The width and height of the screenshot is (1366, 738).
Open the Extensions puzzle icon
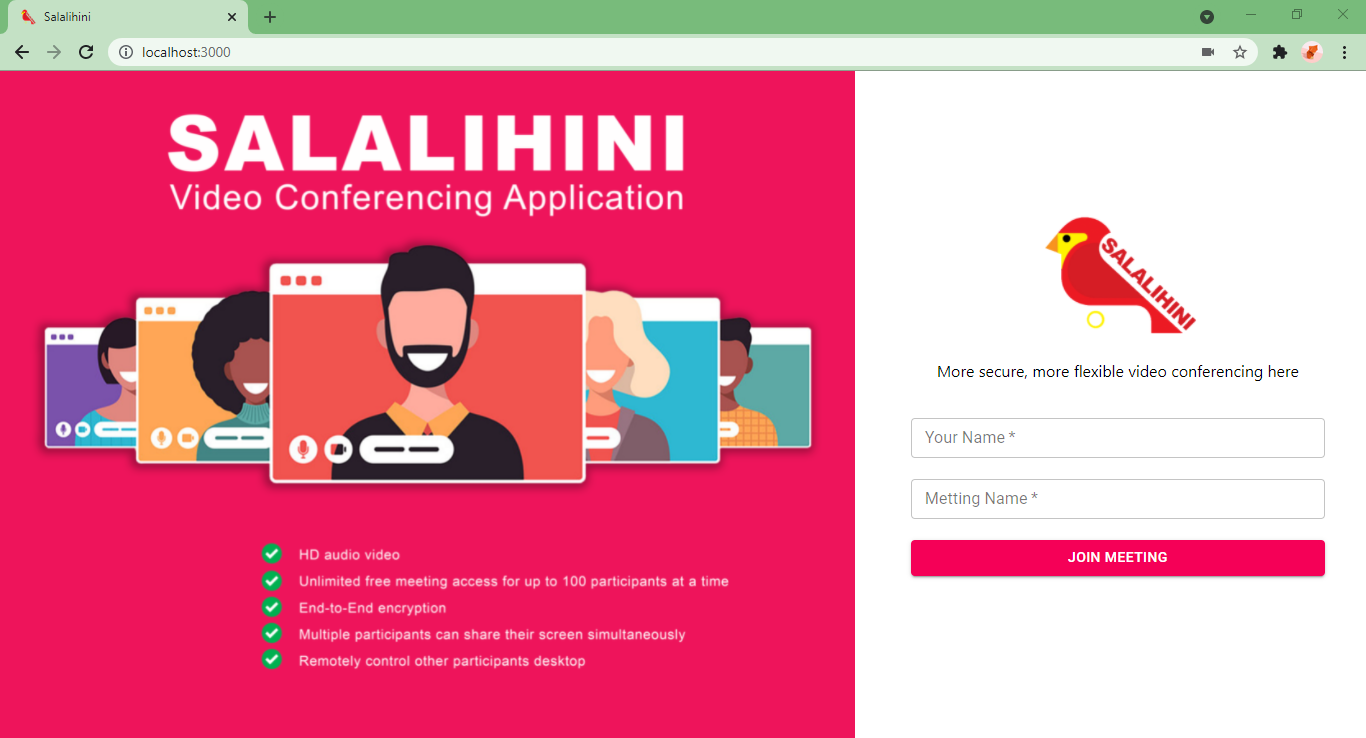(x=1279, y=52)
